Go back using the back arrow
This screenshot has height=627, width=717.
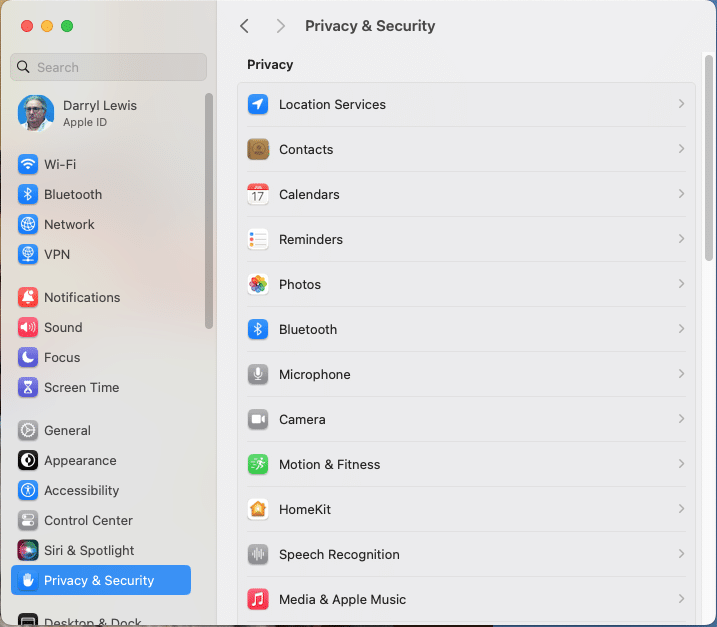coord(245,26)
